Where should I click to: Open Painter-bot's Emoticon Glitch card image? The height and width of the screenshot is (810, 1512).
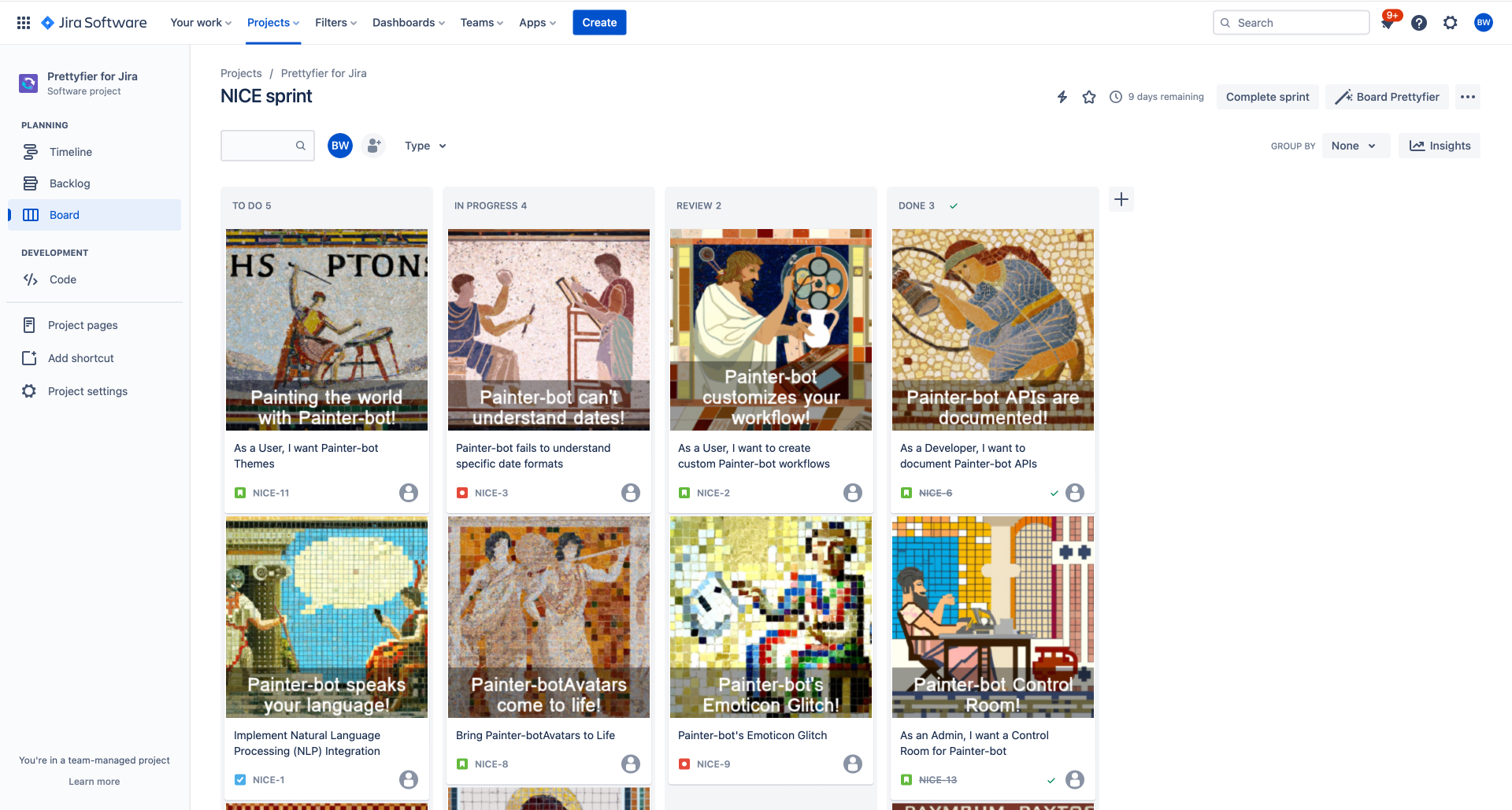click(771, 617)
